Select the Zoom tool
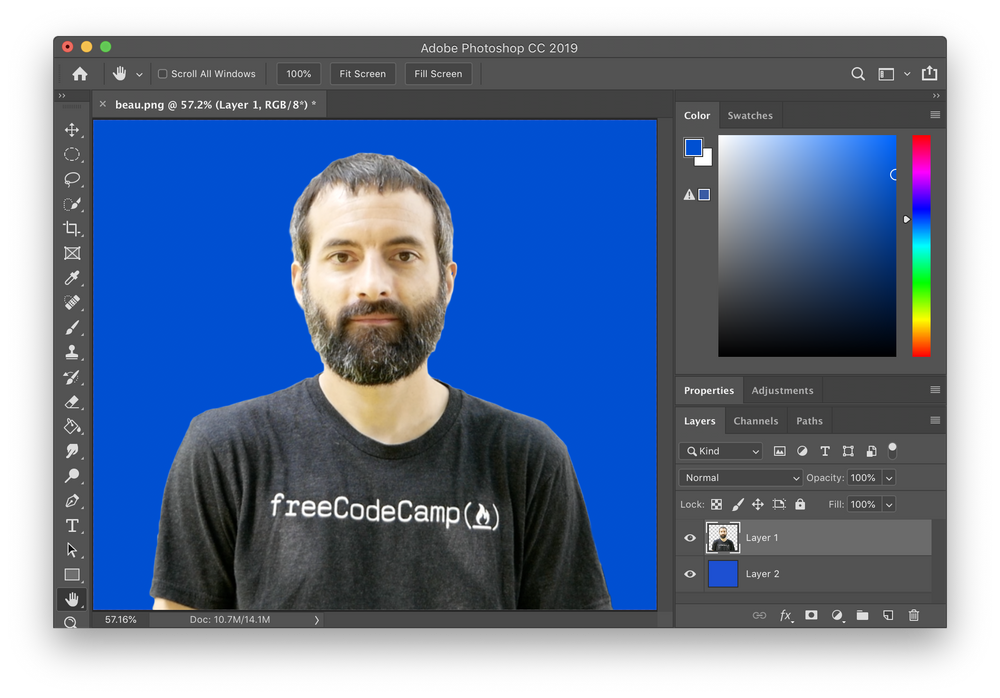This screenshot has width=1000, height=698. [72, 623]
